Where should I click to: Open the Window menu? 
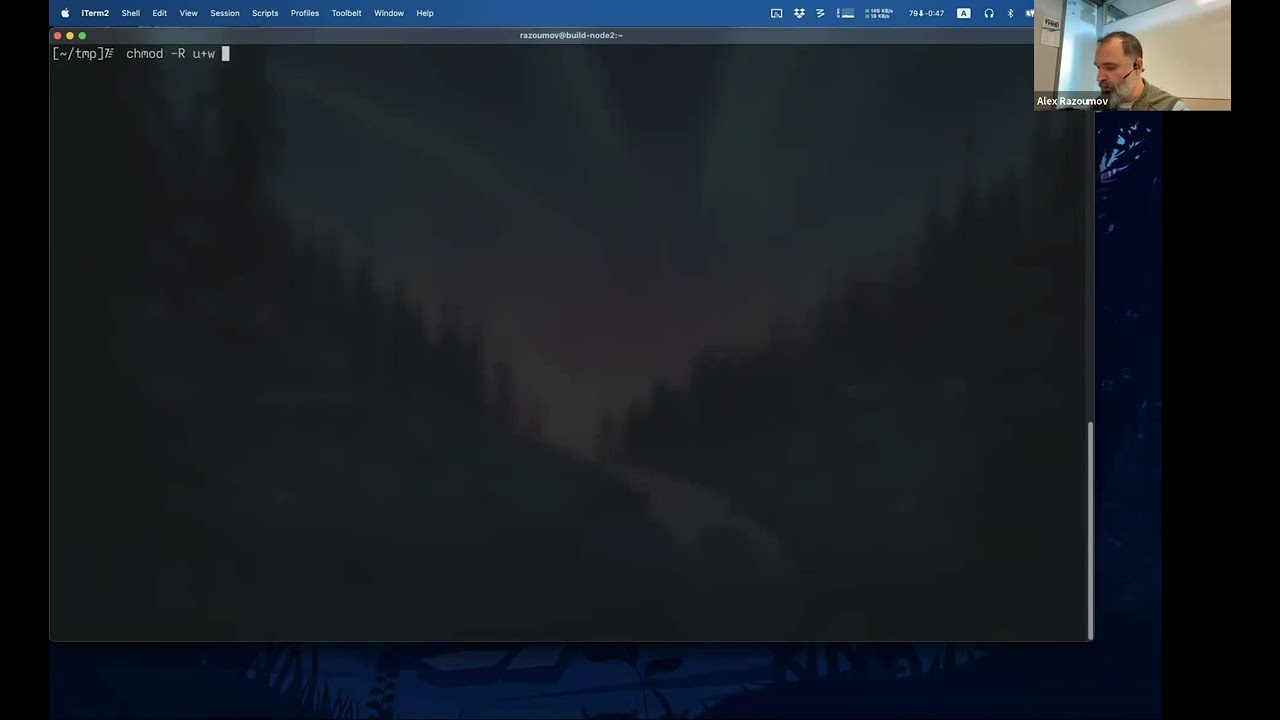click(389, 13)
